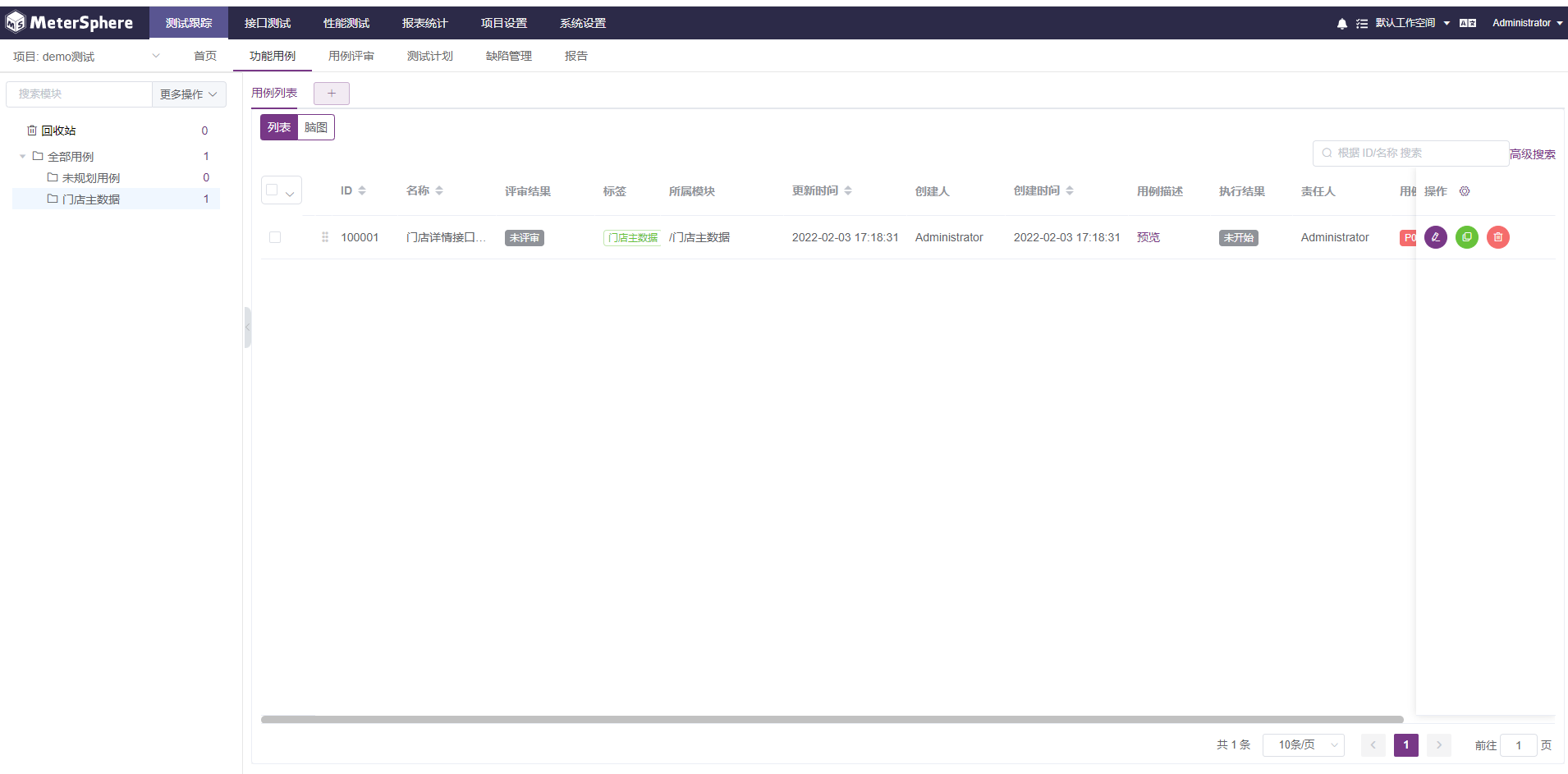Open the 性能测试 top menu

tap(346, 23)
